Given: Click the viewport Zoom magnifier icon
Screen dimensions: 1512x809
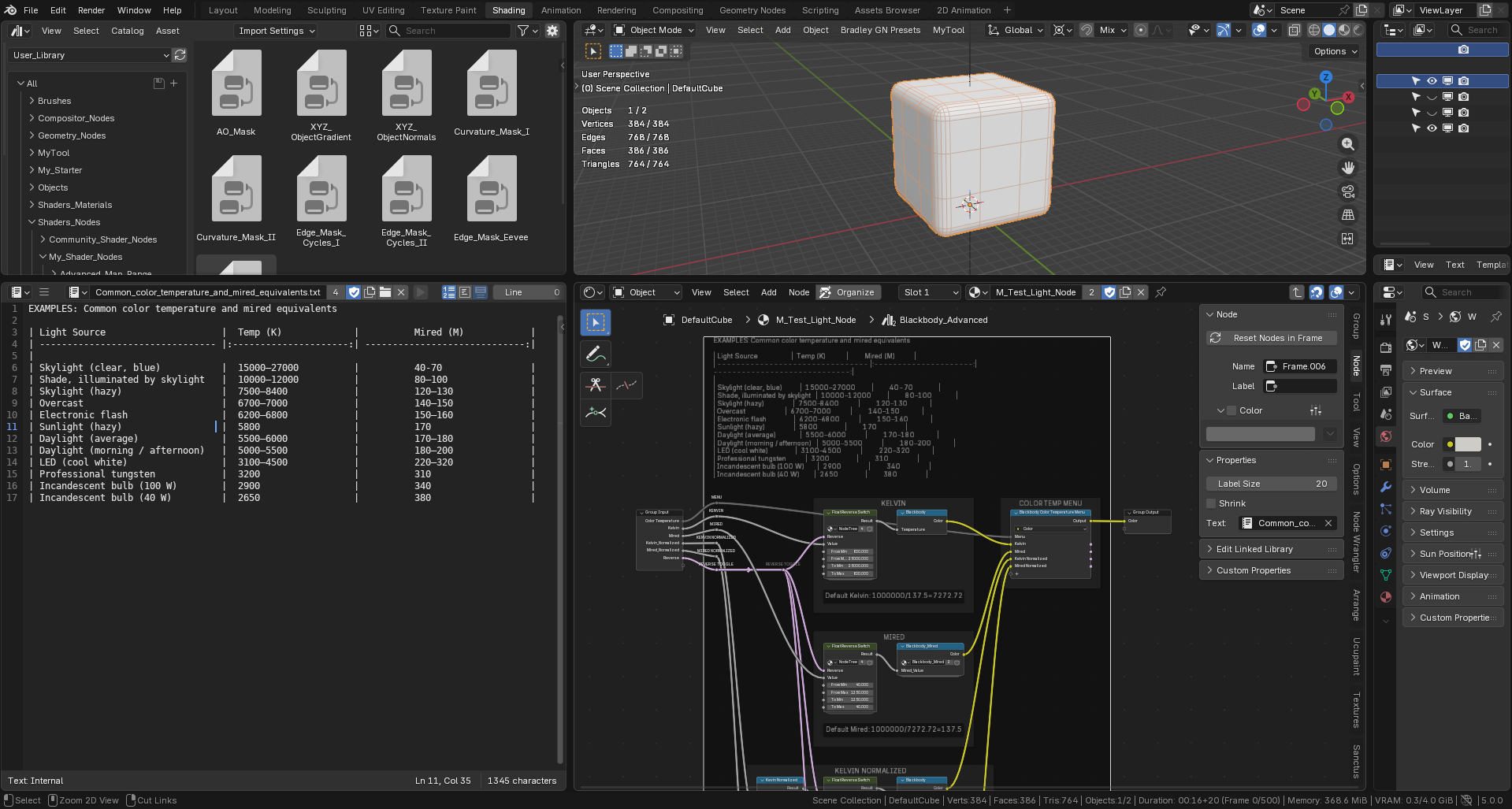Looking at the screenshot, I should (1348, 144).
